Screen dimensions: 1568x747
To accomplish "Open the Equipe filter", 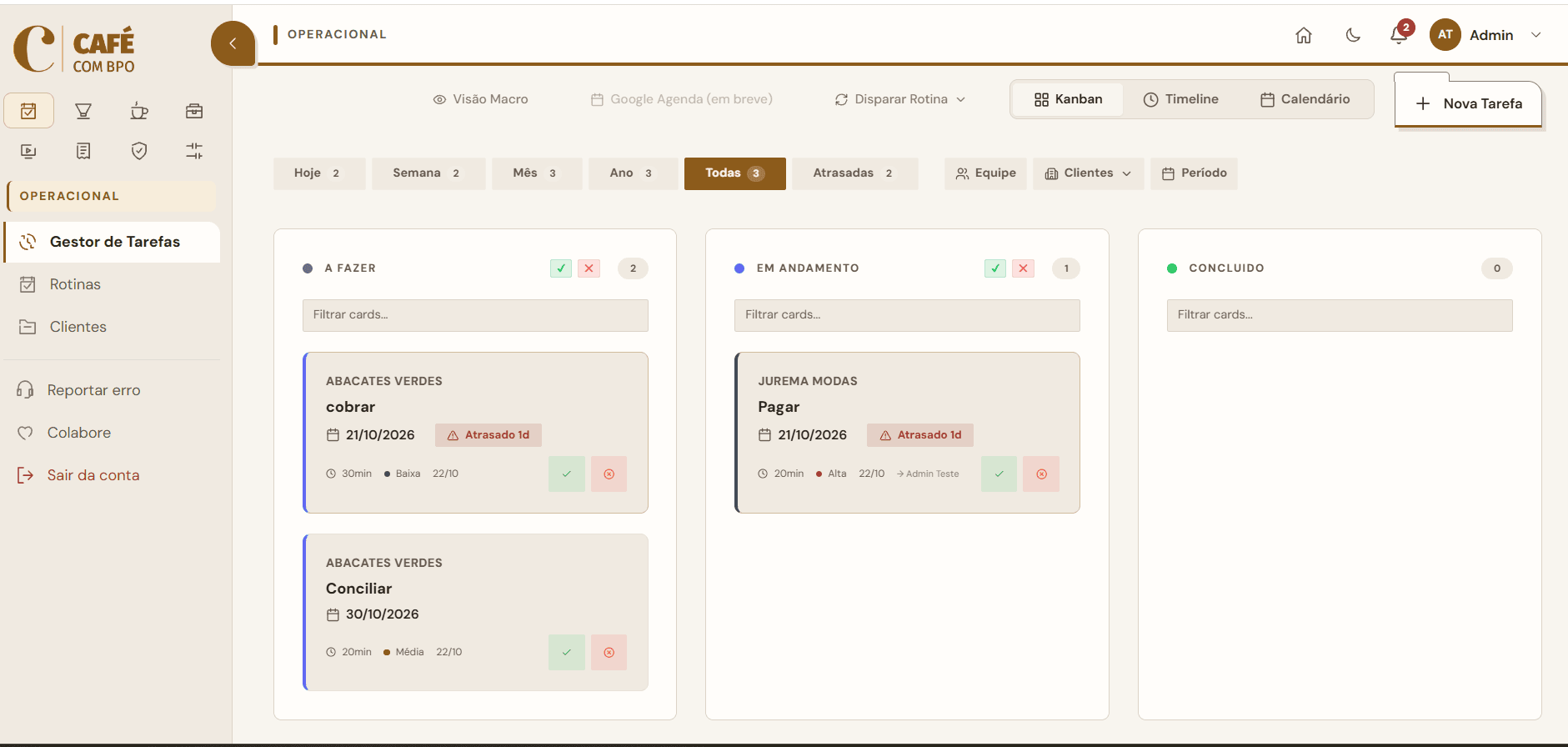I will click(x=986, y=173).
